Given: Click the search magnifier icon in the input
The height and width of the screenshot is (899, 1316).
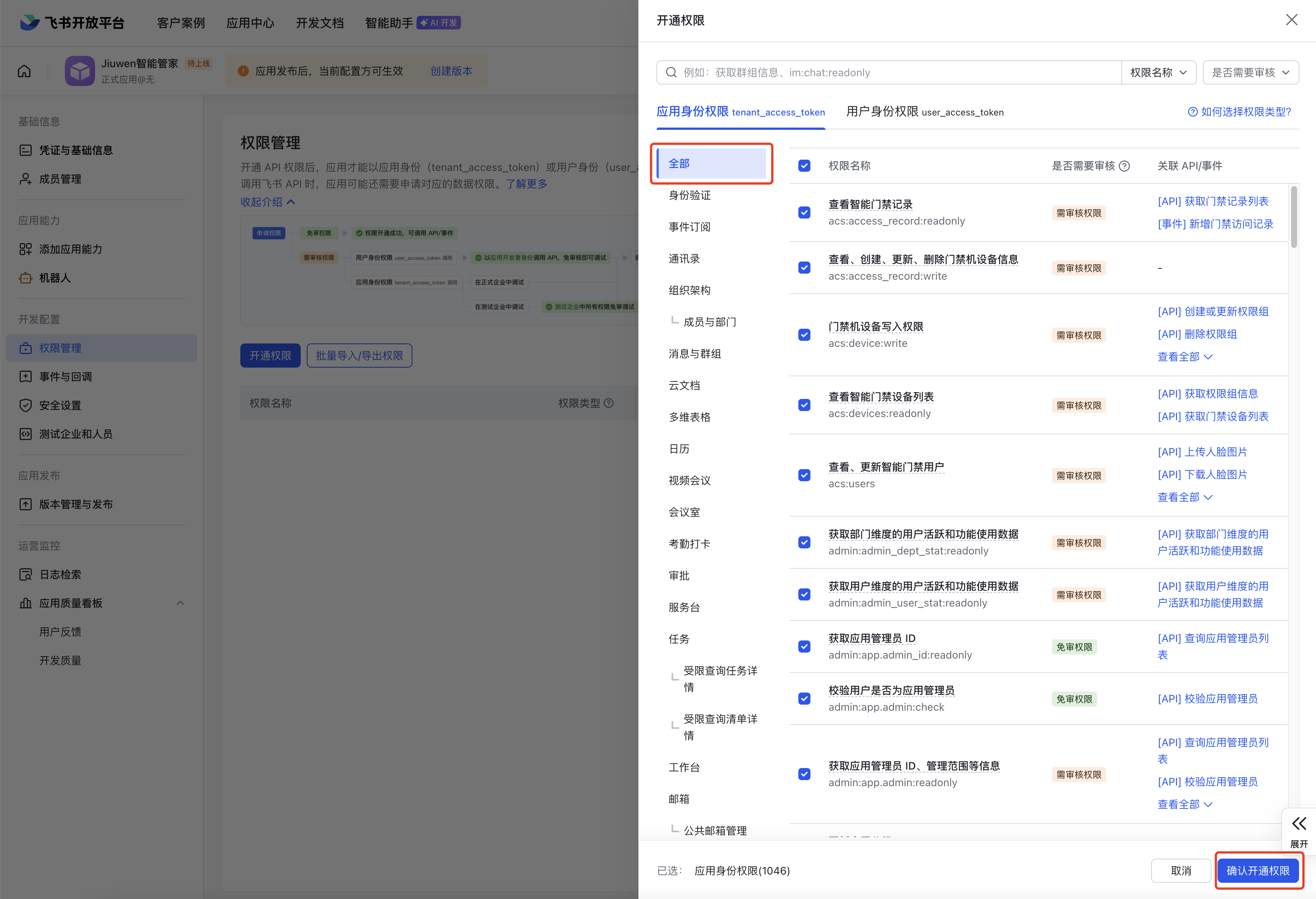Looking at the screenshot, I should click(671, 72).
